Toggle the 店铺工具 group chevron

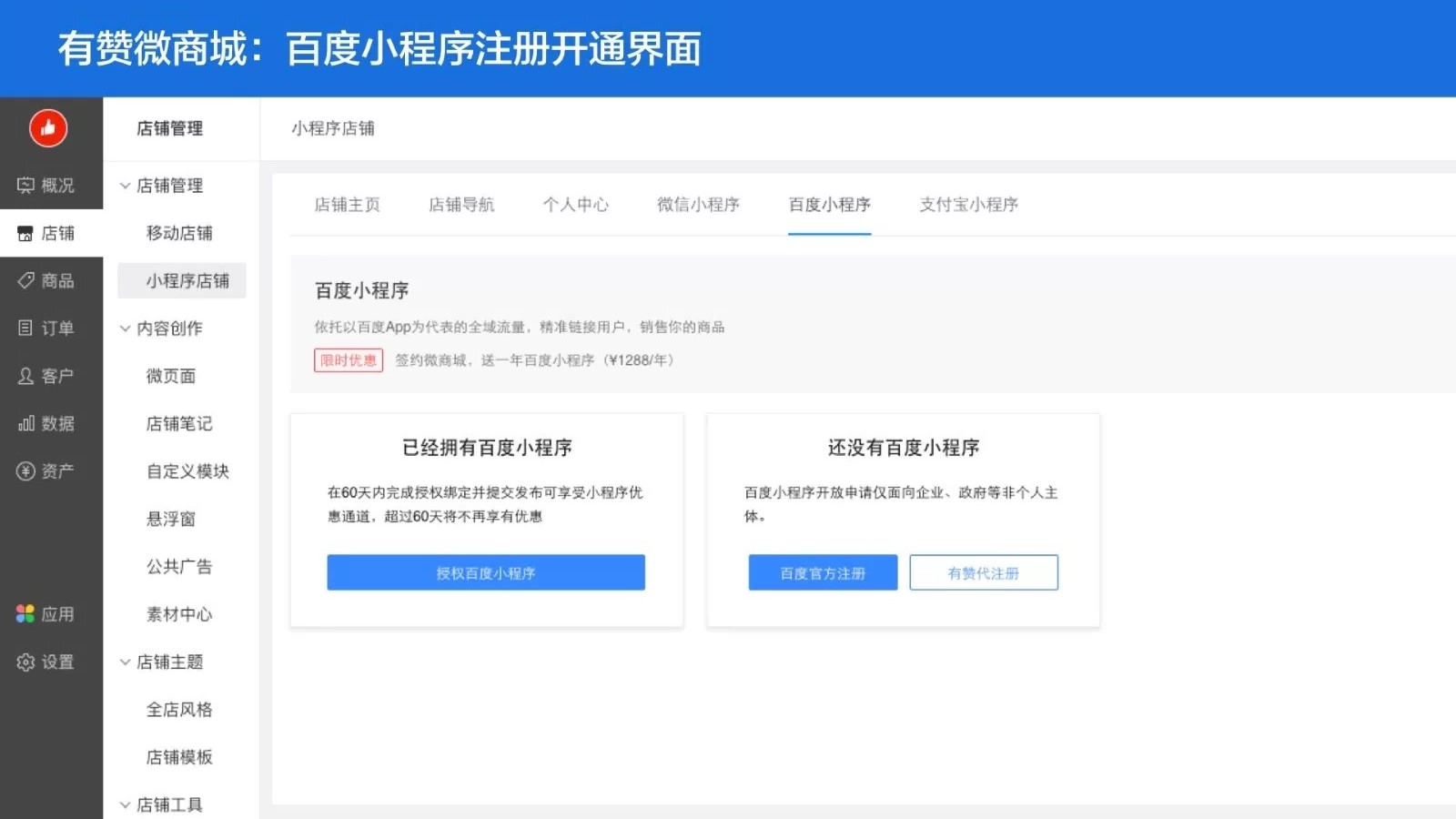(x=126, y=805)
